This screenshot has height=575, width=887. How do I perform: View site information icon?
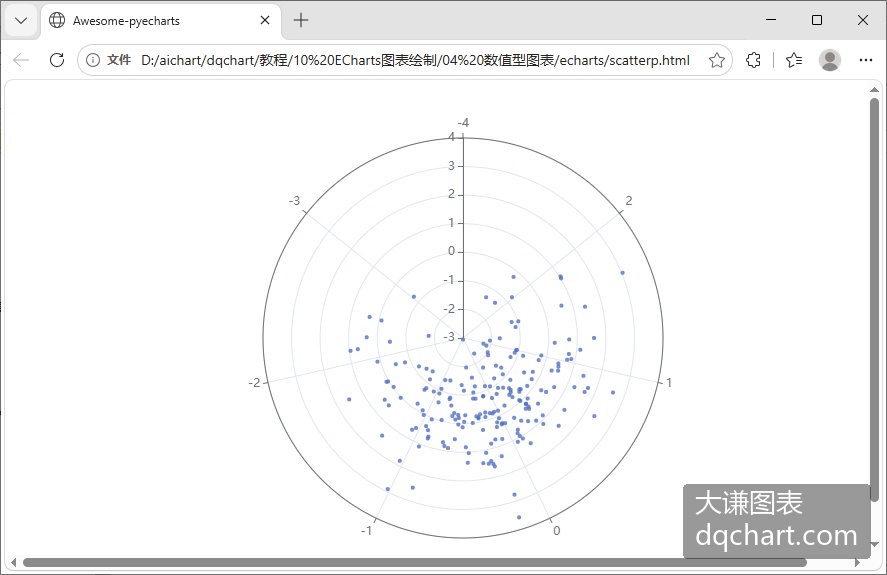[93, 60]
